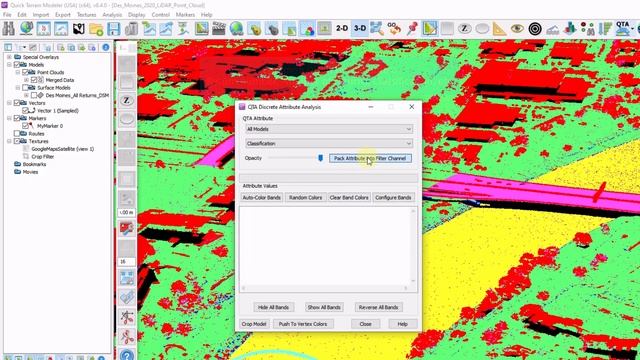Select the GoogleMapsSatellite (view 1) texture item
The height and width of the screenshot is (360, 640).
pyautogui.click(x=63, y=149)
